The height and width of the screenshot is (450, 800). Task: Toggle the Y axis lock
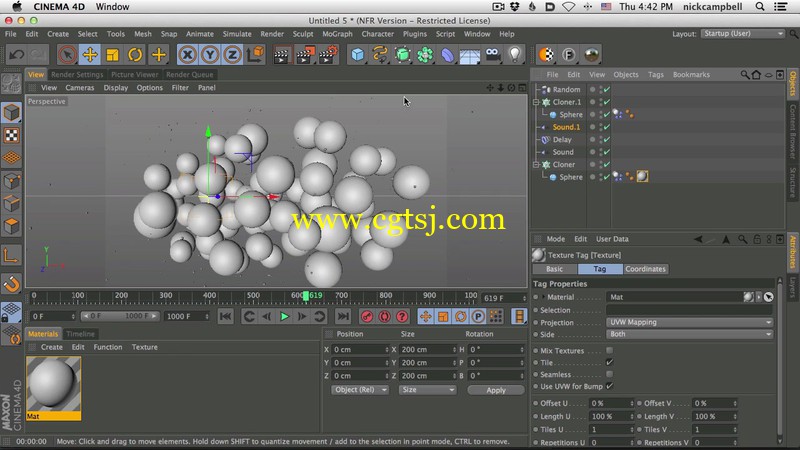point(210,55)
